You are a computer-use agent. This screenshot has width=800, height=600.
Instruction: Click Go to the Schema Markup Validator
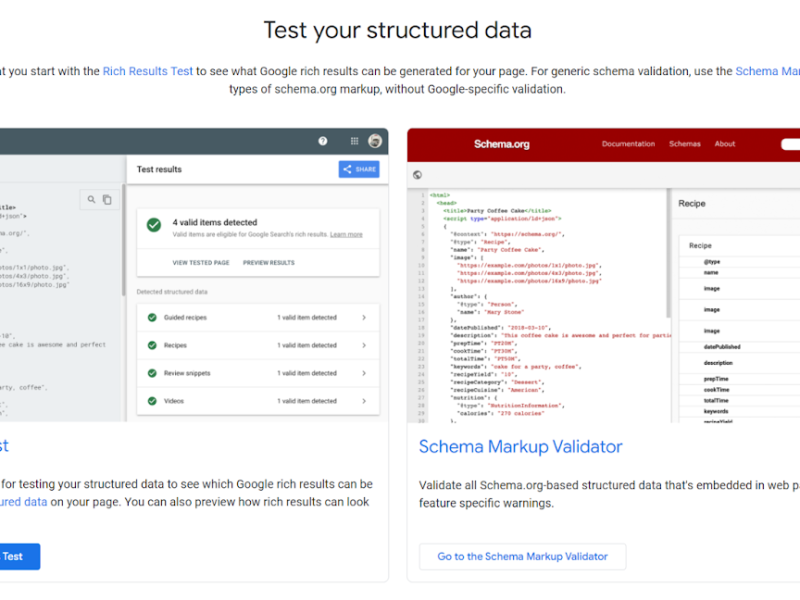point(522,557)
